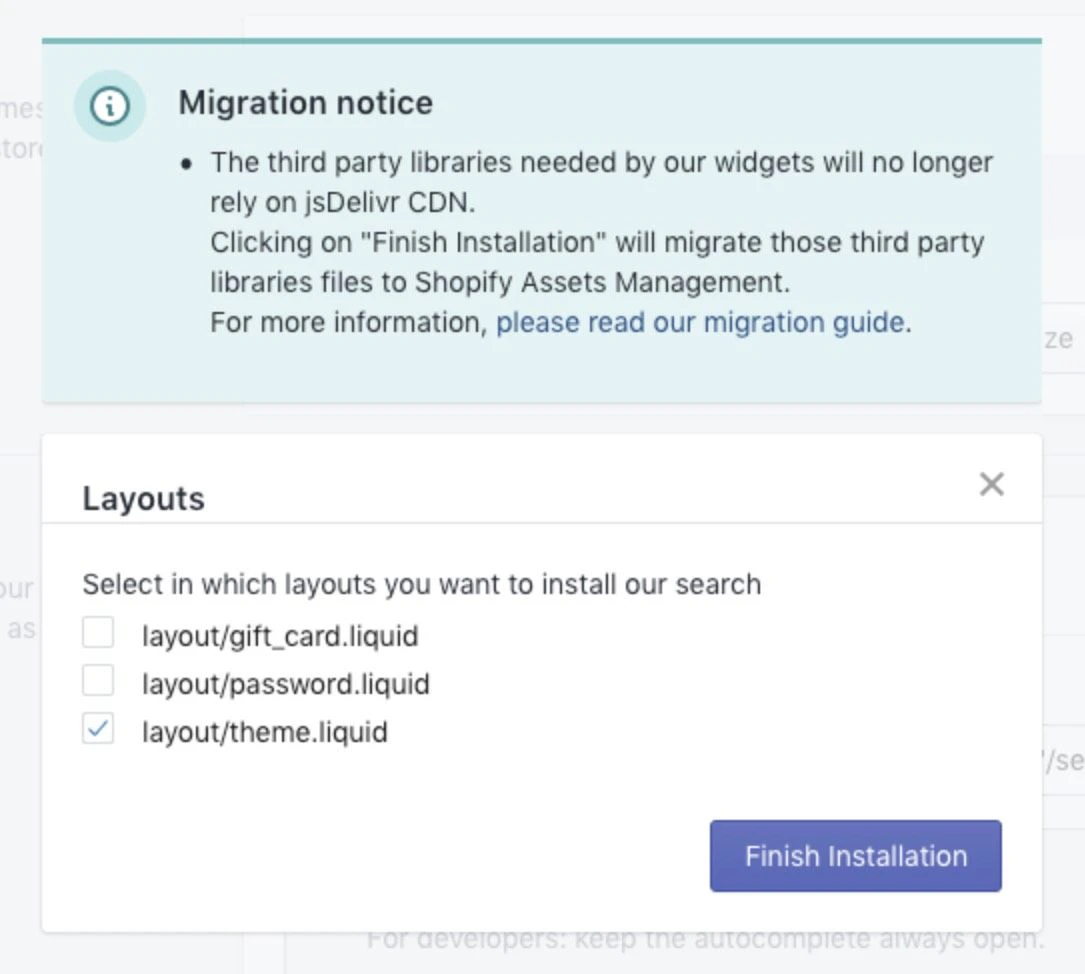Dismiss the Layouts dialog via the X icon
The width and height of the screenshot is (1085, 974).
[991, 483]
